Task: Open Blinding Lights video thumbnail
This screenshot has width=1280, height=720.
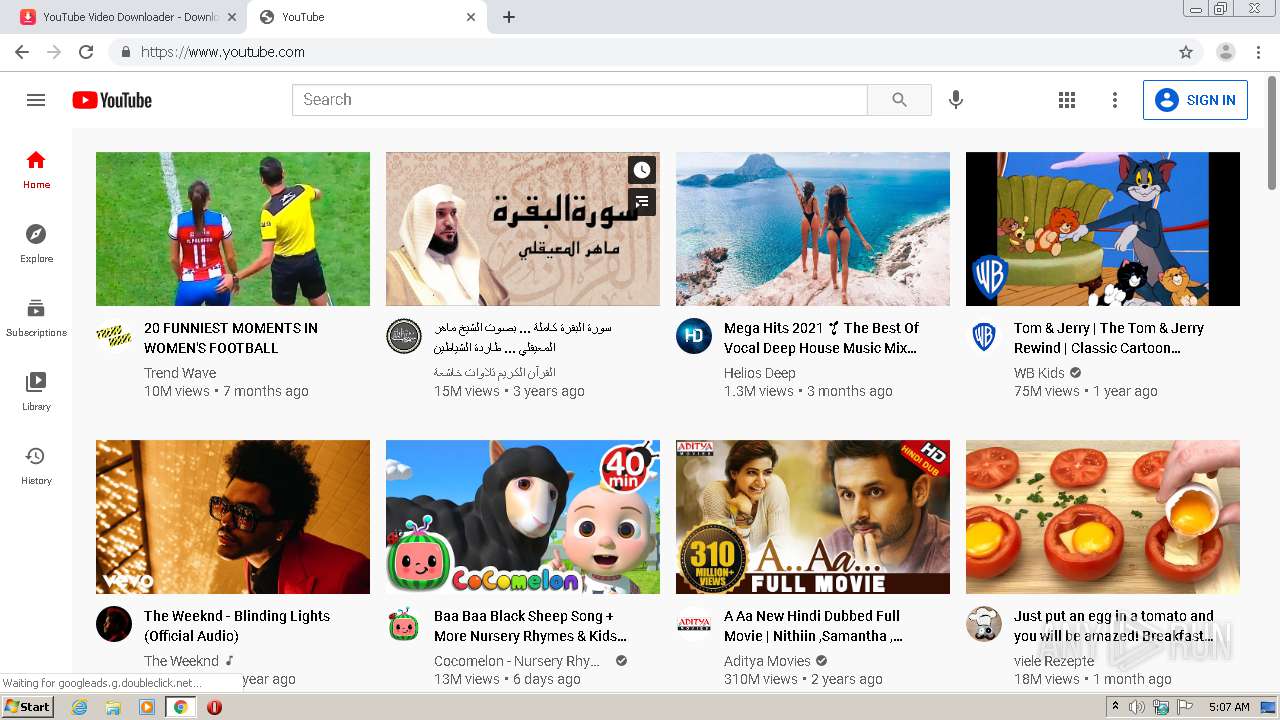Action: tap(233, 517)
